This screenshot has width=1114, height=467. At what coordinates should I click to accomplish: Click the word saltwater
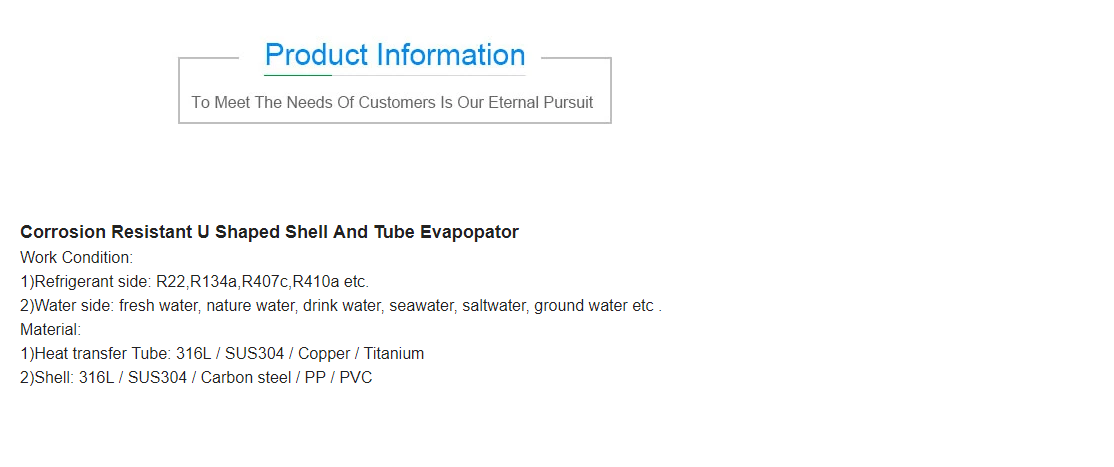pyautogui.click(x=494, y=305)
